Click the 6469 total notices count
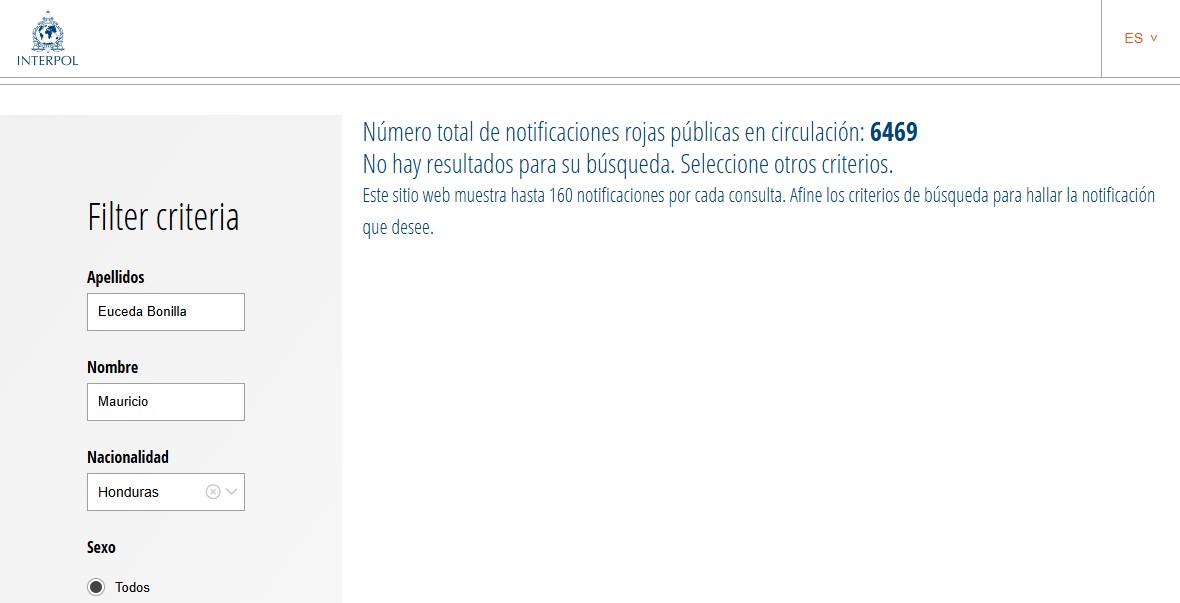Viewport: 1180px width, 603px height. 893,132
